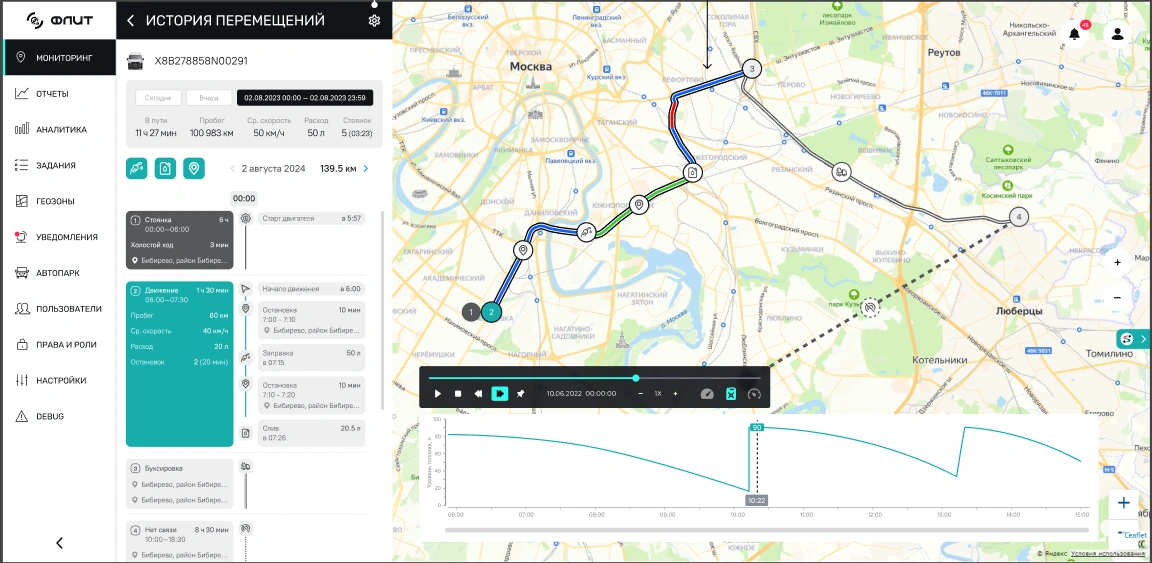Click the Вчера date button
This screenshot has width=1152, height=563.
(208, 98)
